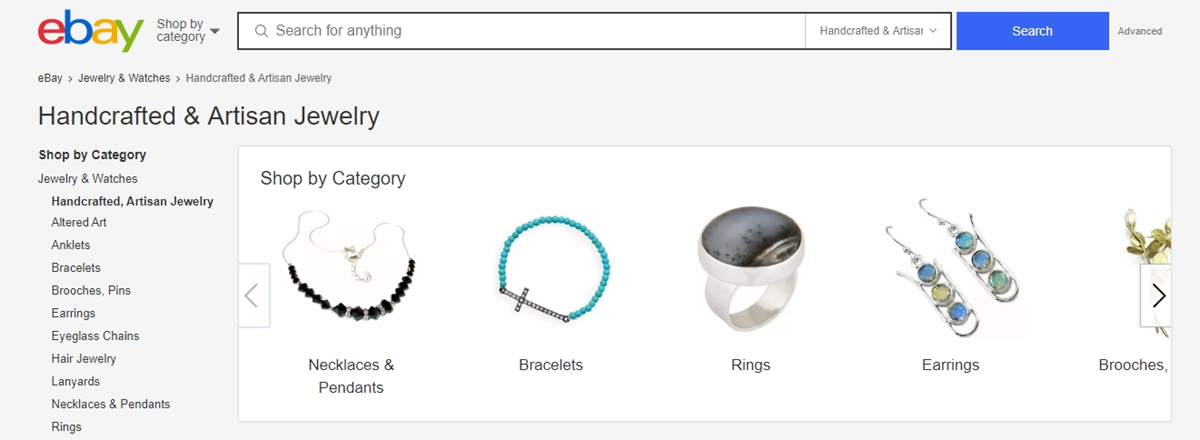This screenshot has width=1200, height=440.
Task: Open the turquoise Bracelets image
Action: pyautogui.click(x=551, y=270)
